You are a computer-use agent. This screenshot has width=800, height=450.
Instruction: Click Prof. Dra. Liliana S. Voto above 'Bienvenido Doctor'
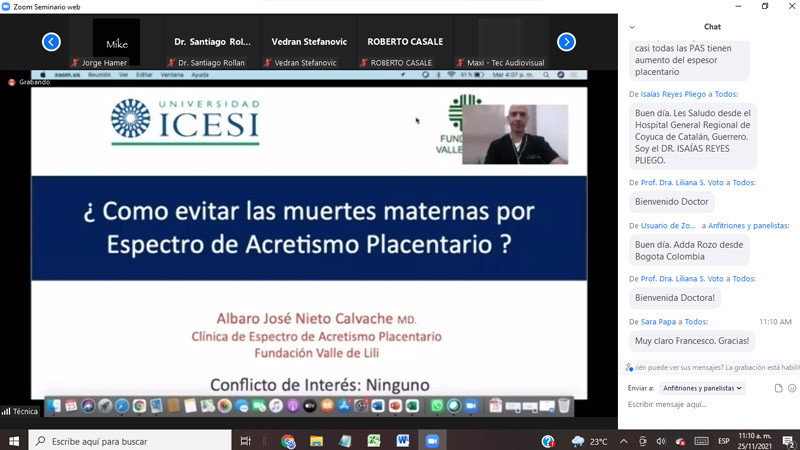(682, 182)
